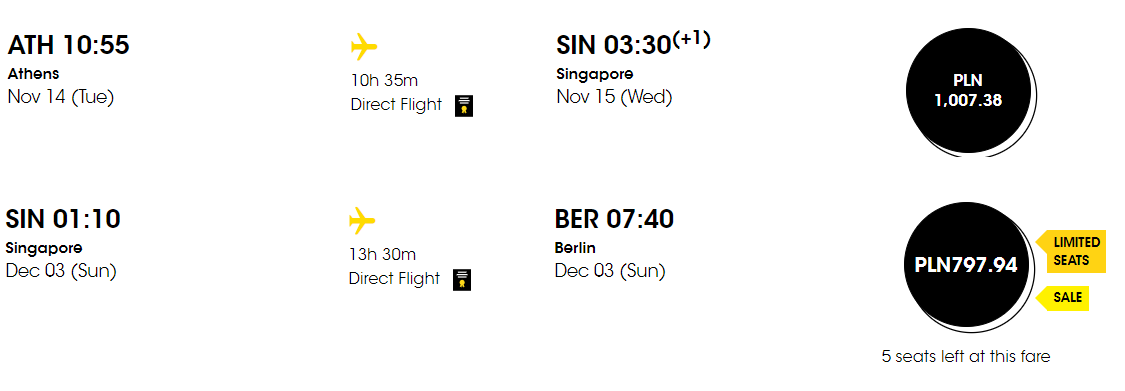Click the first Direct Flight label
Screen dimensions: 1125x391
coord(396,105)
